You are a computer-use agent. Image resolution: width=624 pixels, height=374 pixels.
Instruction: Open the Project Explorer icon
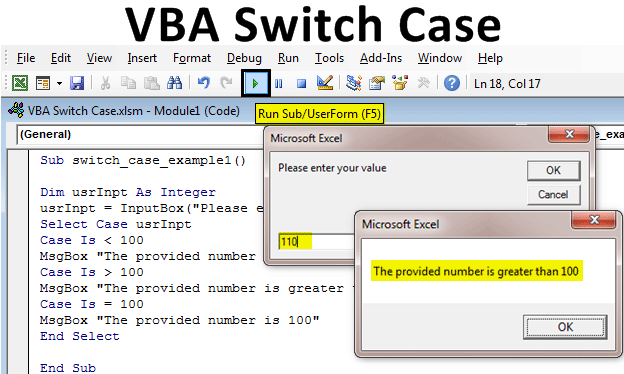click(353, 83)
